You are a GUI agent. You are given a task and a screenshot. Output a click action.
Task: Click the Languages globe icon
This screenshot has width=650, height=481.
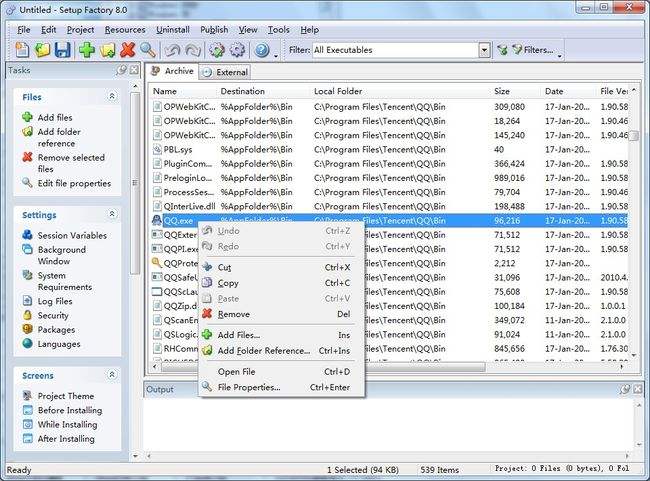coord(27,343)
